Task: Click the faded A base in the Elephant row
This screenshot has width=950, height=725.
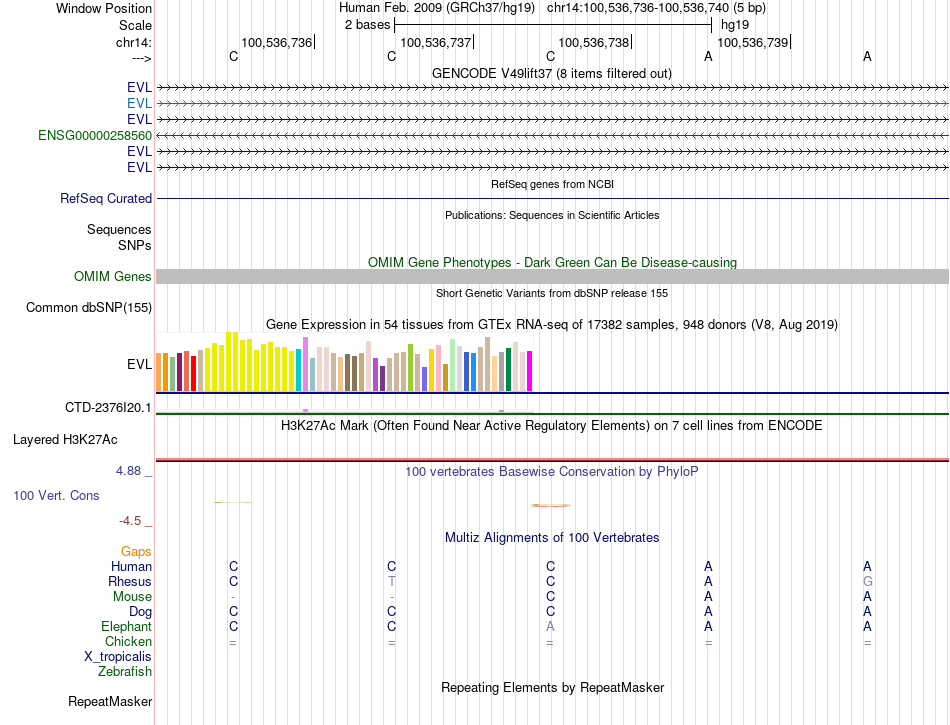Action: (550, 627)
